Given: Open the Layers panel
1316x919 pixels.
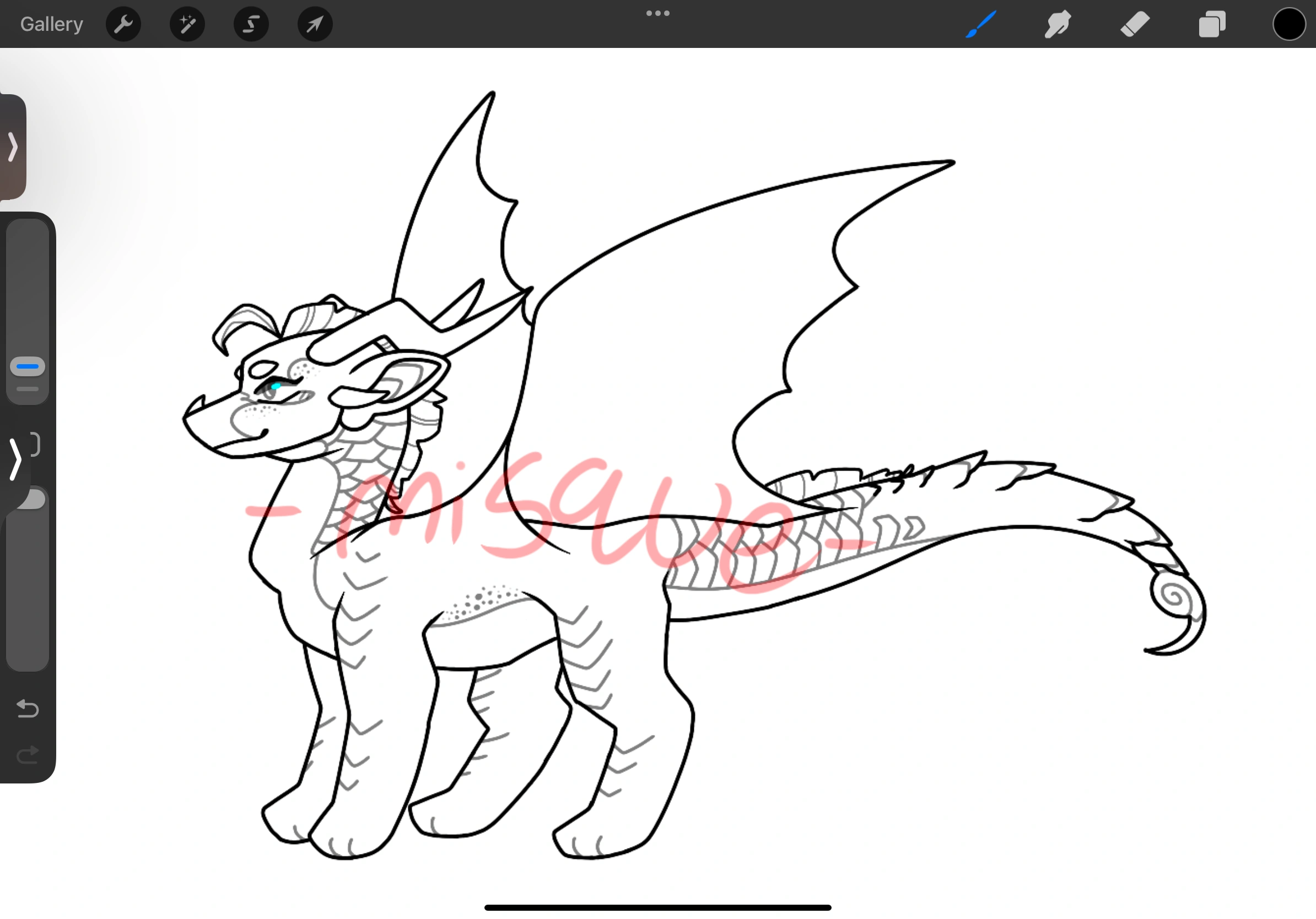Looking at the screenshot, I should click(x=1212, y=24).
